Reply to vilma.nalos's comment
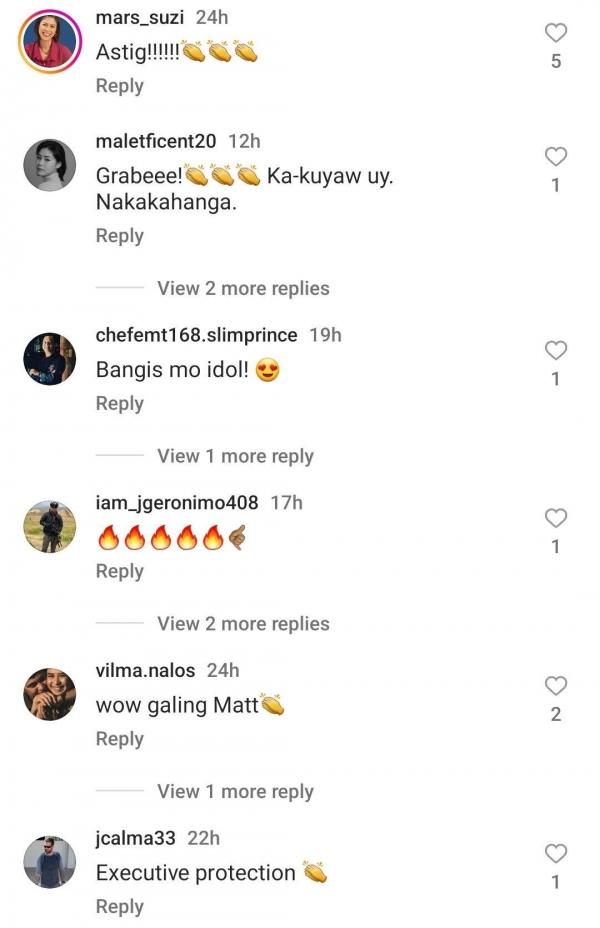Image resolution: width=600 pixels, height=928 pixels. tap(119, 738)
